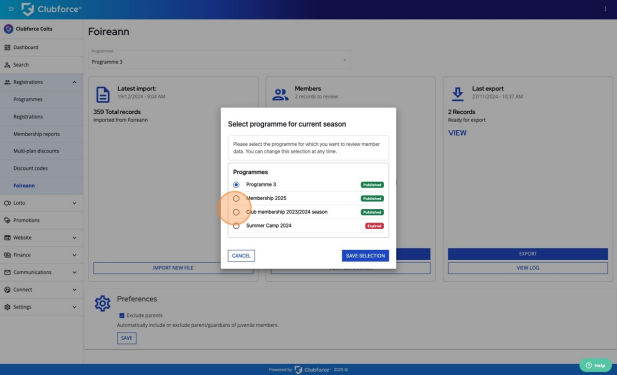Click the footer Clubforce logo
Image resolution: width=617 pixels, height=375 pixels.
coord(312,370)
